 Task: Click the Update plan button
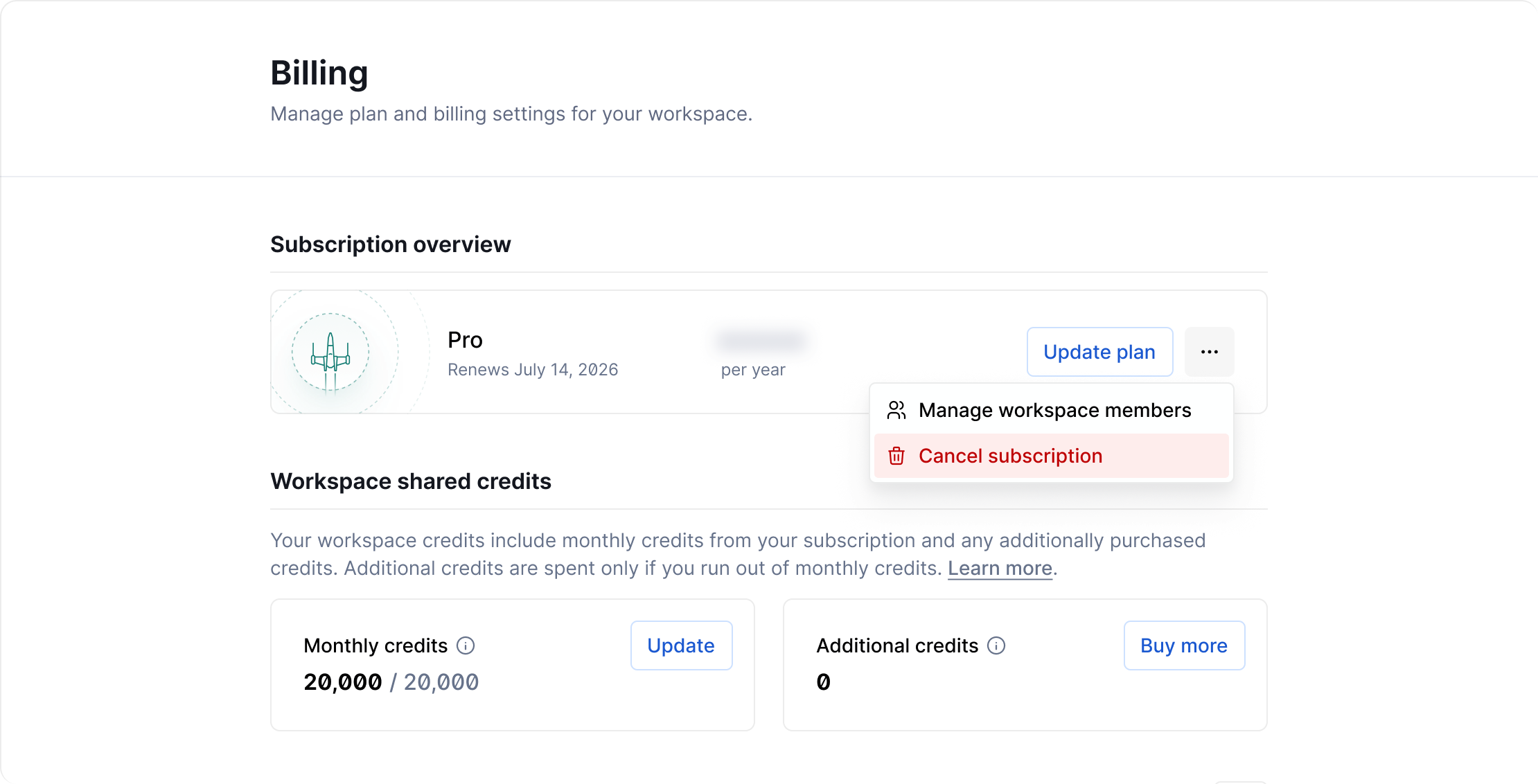(1099, 352)
